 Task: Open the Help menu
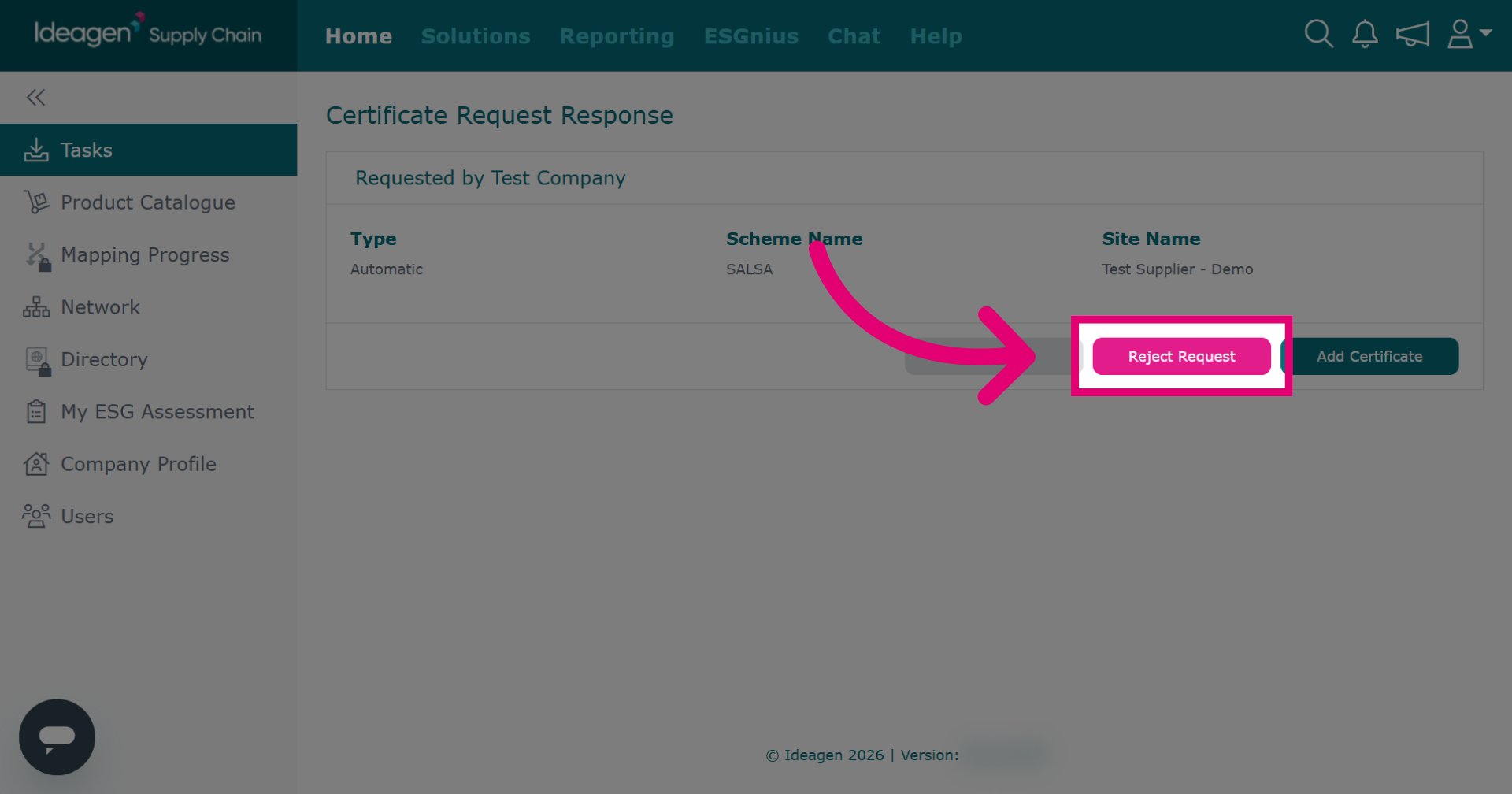tap(936, 36)
